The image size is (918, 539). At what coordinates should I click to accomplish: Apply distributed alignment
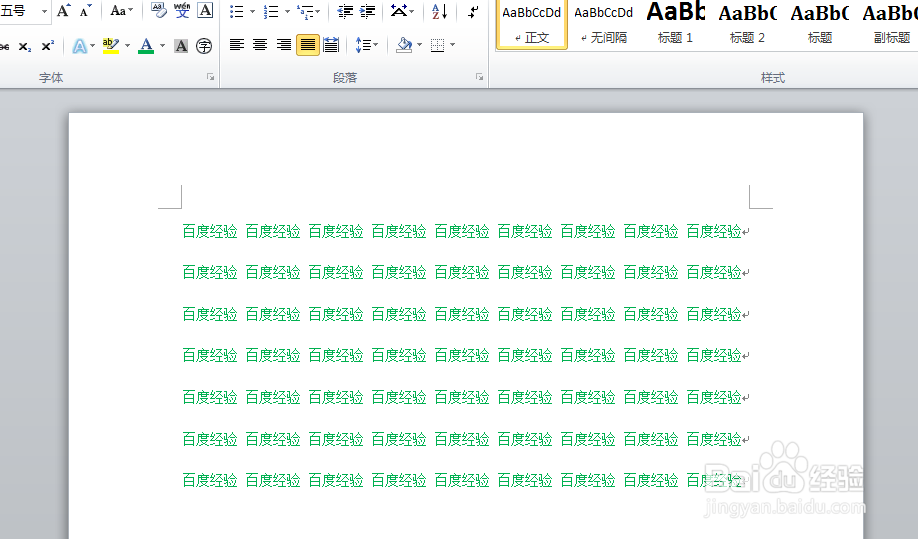331,45
